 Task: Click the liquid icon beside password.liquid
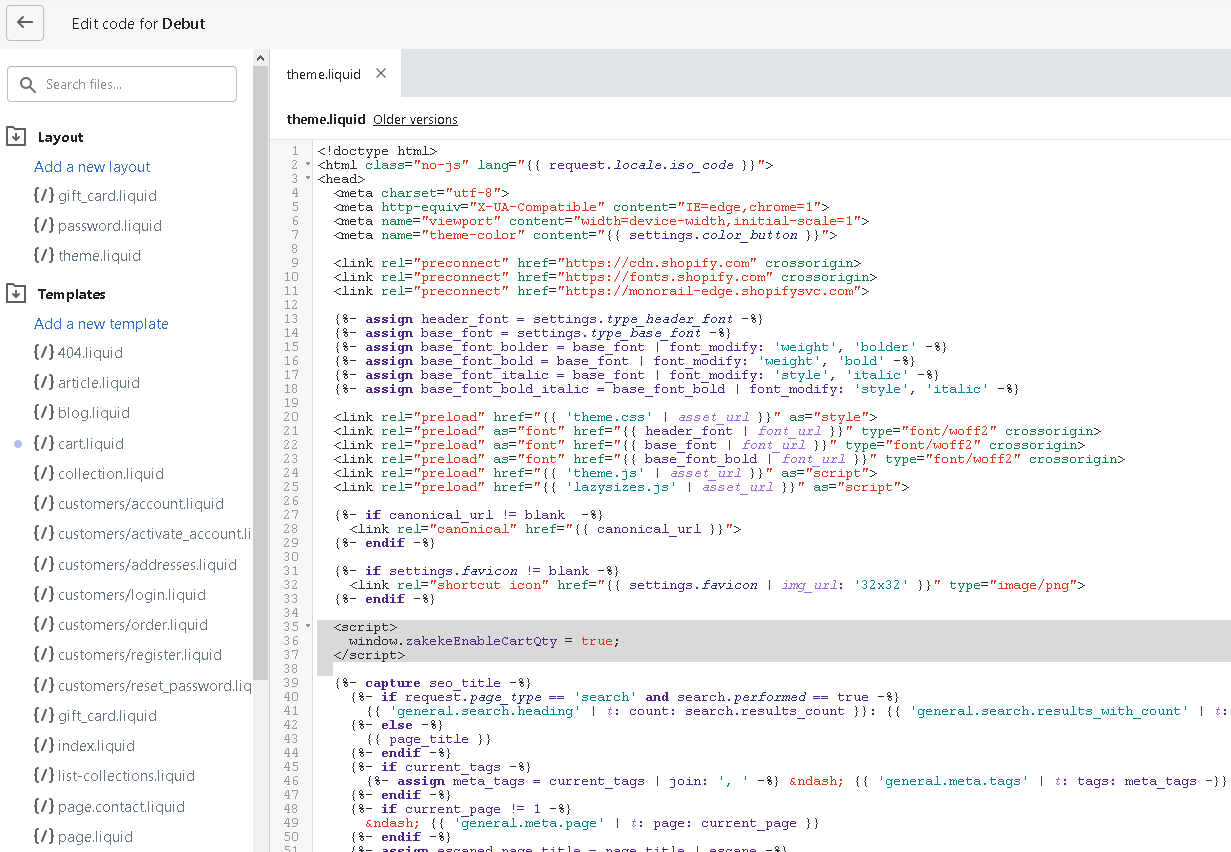click(x=43, y=226)
